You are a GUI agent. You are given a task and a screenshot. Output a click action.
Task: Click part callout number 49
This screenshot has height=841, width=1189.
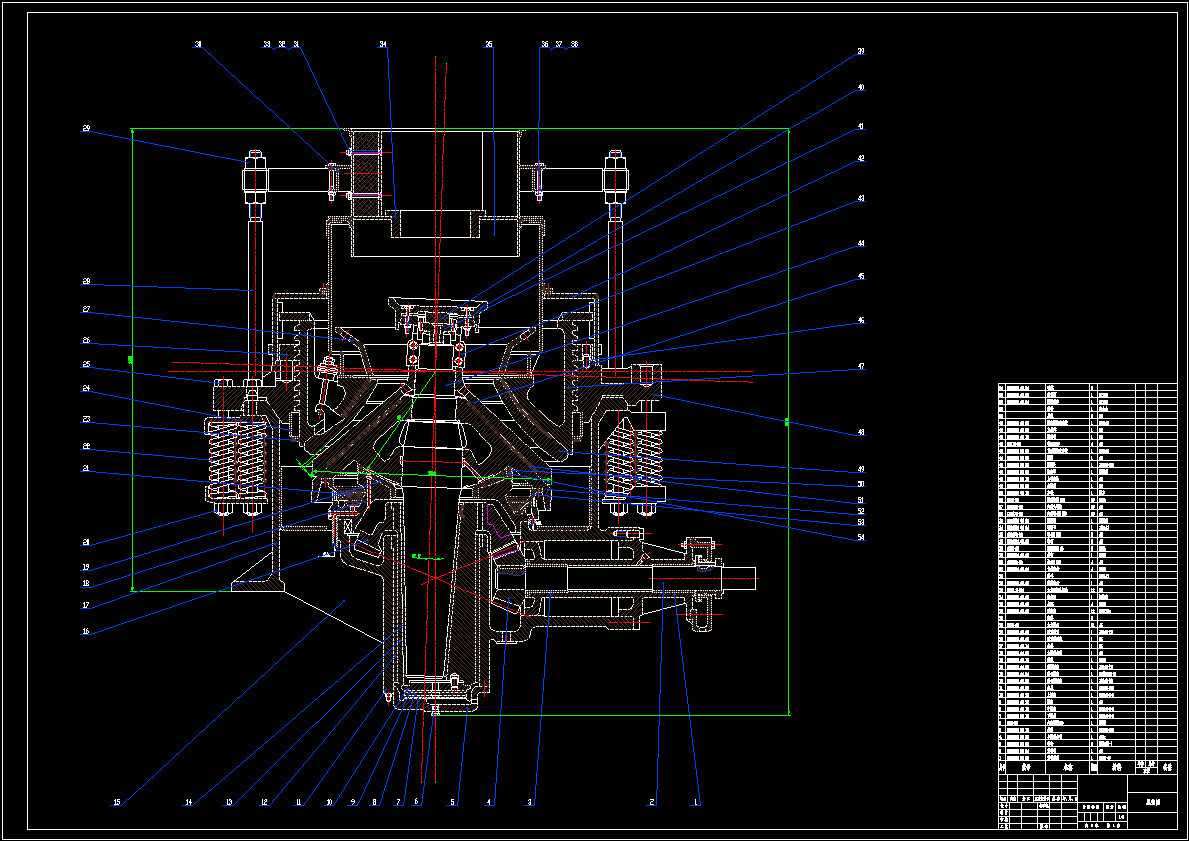pos(861,469)
